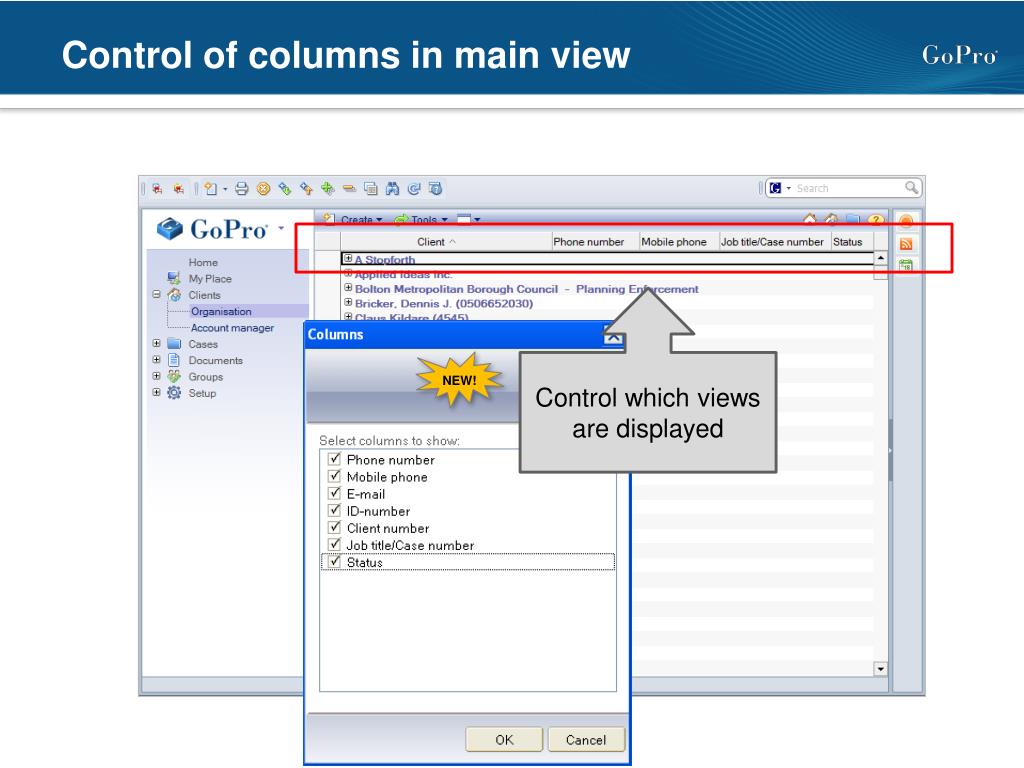Click the Cases folder icon
Viewport: 1024px width, 768px height.
tap(174, 344)
